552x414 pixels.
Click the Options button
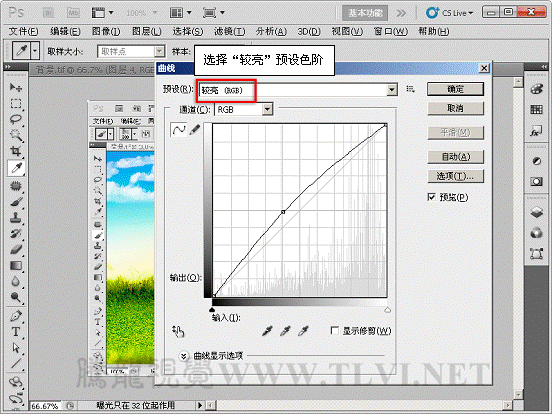(x=456, y=176)
